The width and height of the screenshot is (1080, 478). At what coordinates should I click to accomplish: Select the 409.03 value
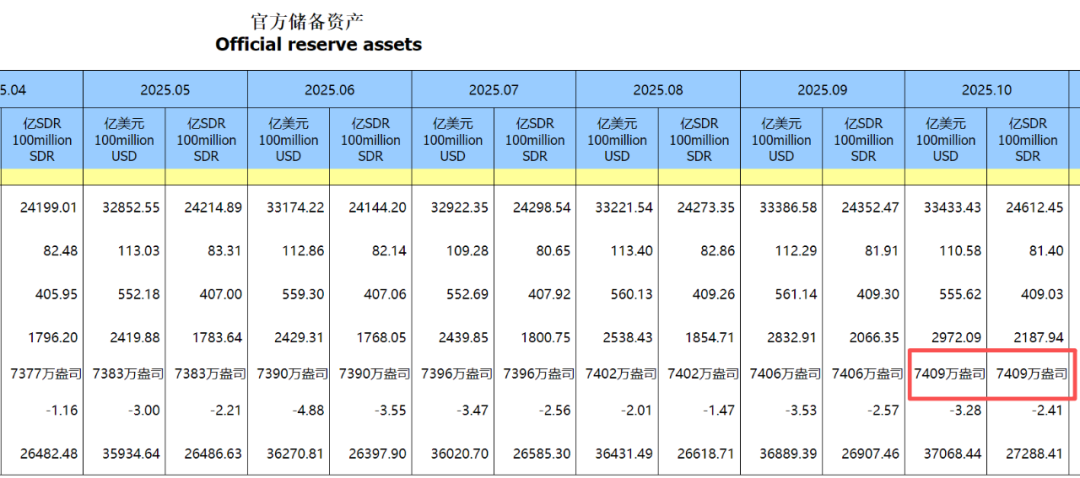(1044, 294)
